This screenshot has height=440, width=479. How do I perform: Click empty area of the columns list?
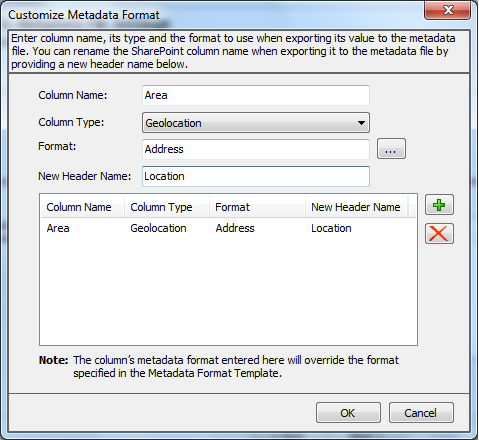pos(228,290)
